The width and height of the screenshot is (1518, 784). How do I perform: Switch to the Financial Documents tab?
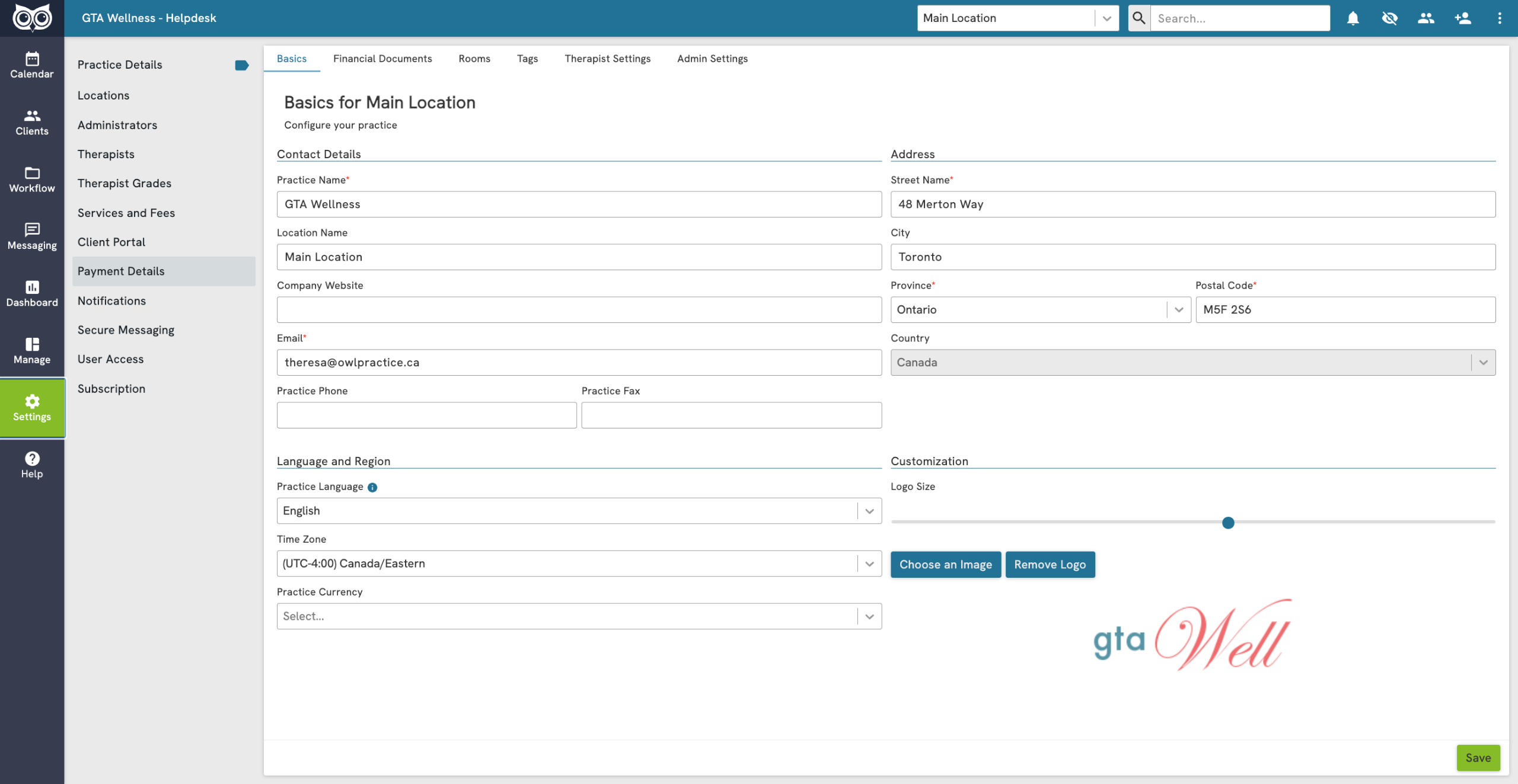tap(382, 59)
